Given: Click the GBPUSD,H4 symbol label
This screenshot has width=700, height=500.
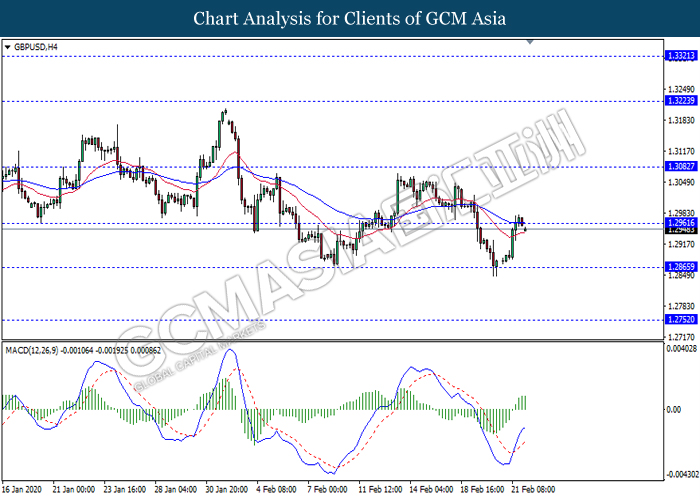Looking at the screenshot, I should pos(36,47).
